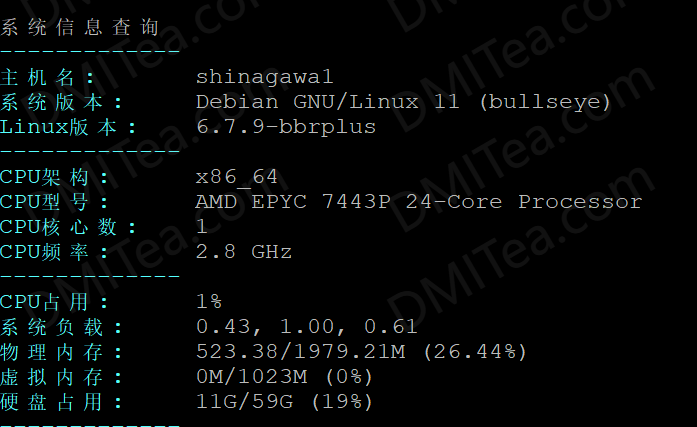Click the x86_64 architecture value
Viewport: 697px width, 427px height.
(x=237, y=177)
